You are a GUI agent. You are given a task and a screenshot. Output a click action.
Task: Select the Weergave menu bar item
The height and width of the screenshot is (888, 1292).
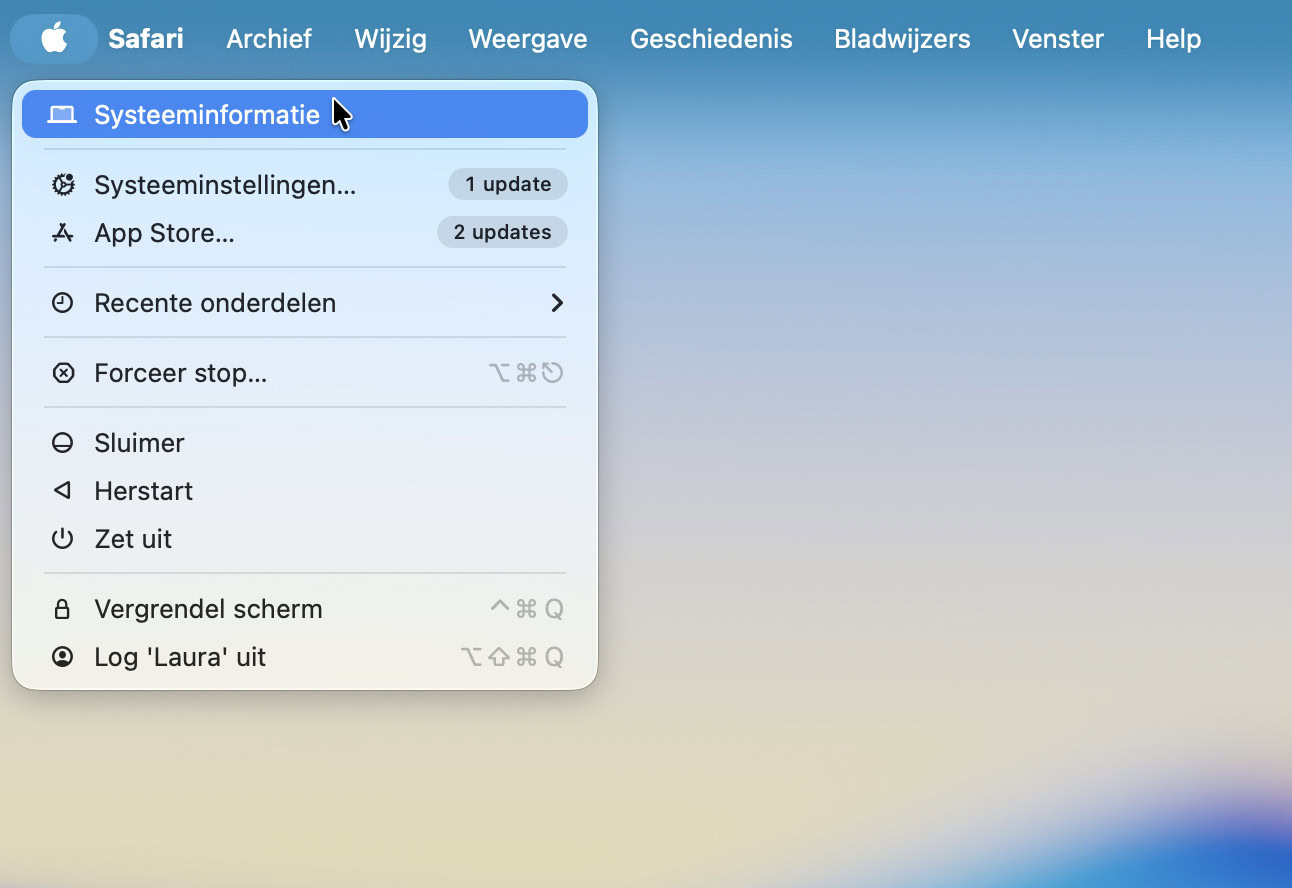click(x=528, y=39)
